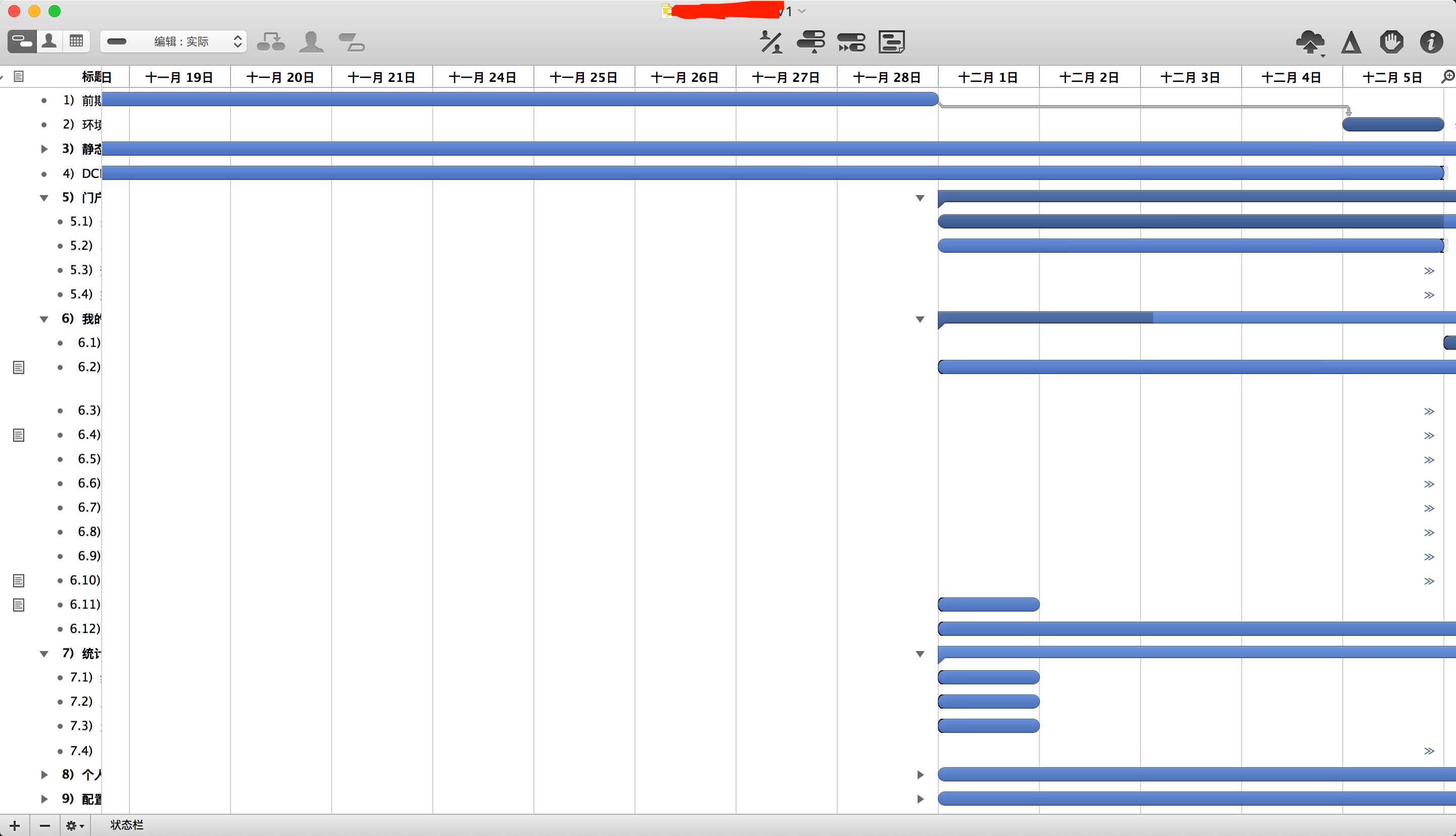Switch to resource view
Image resolution: width=1456 pixels, height=836 pixels.
pos(50,41)
